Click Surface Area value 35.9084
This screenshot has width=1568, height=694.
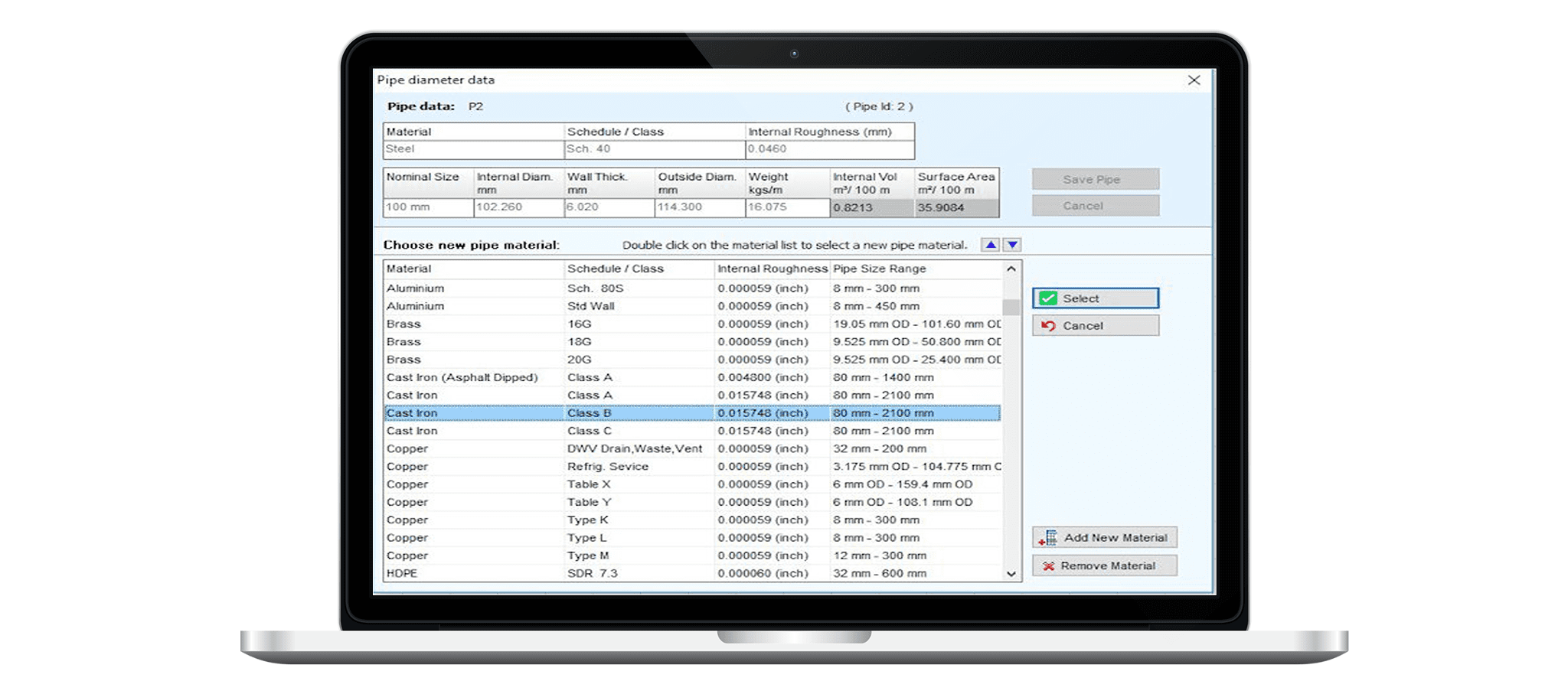957,207
